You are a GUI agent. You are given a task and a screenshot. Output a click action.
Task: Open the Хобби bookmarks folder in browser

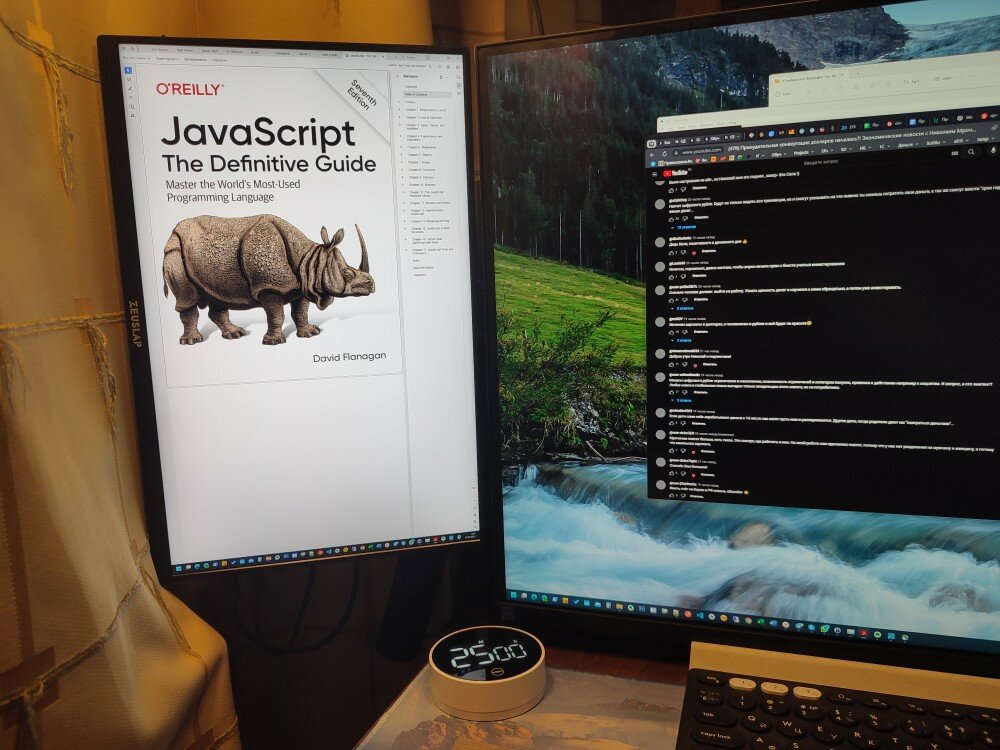934,143
